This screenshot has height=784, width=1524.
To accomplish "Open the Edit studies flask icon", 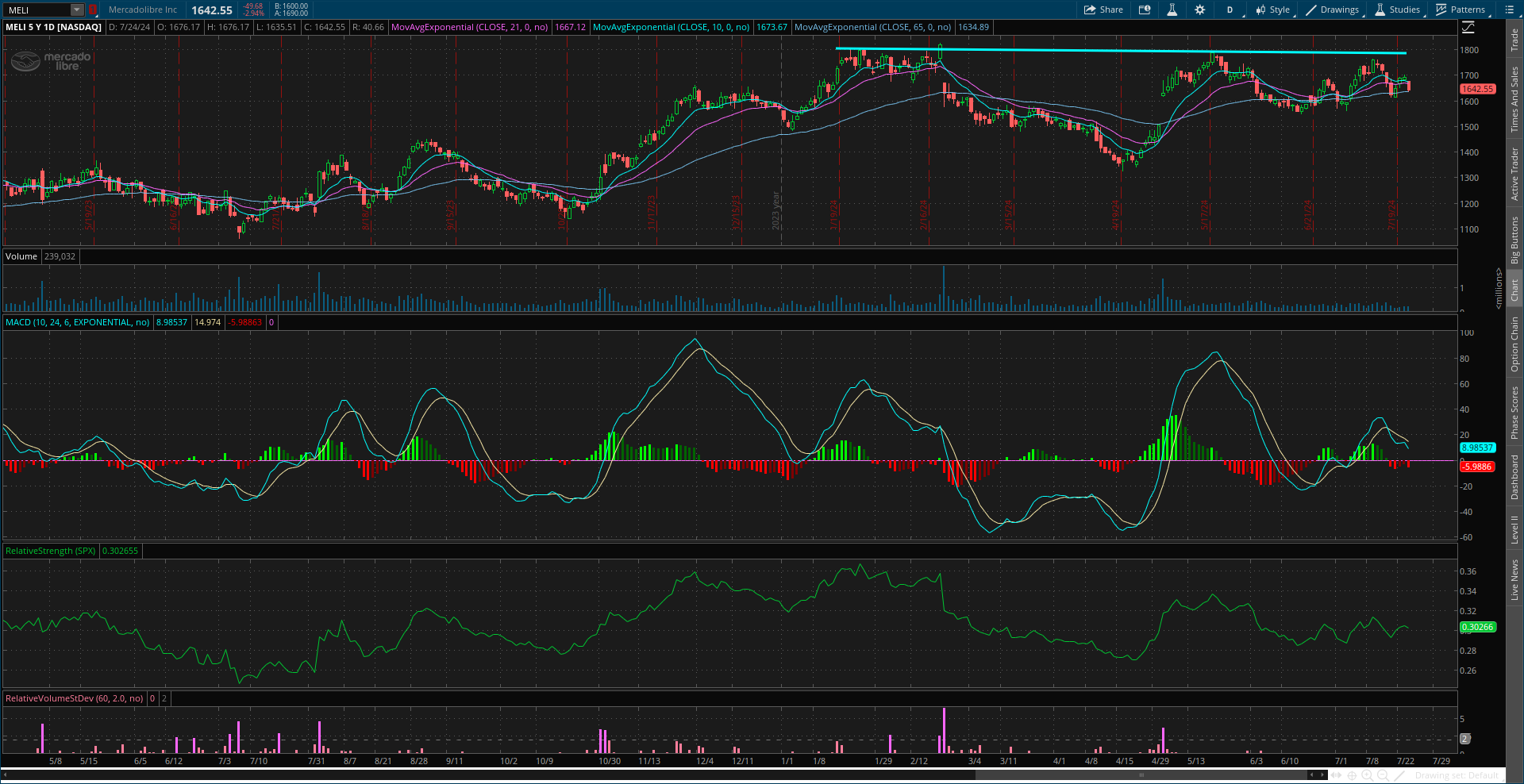I will click(x=1172, y=10).
